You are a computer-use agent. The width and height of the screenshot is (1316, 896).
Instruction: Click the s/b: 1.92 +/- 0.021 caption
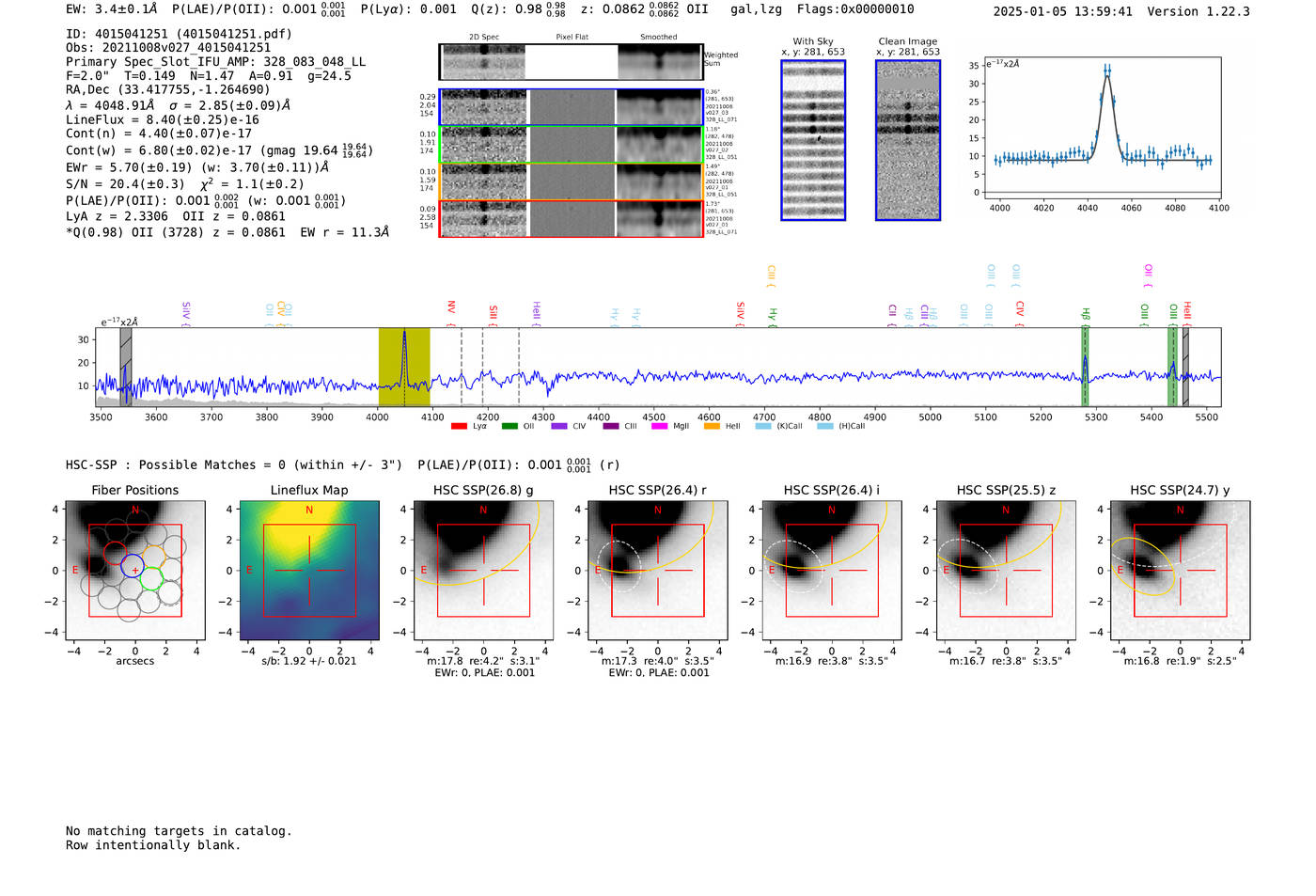click(309, 661)
